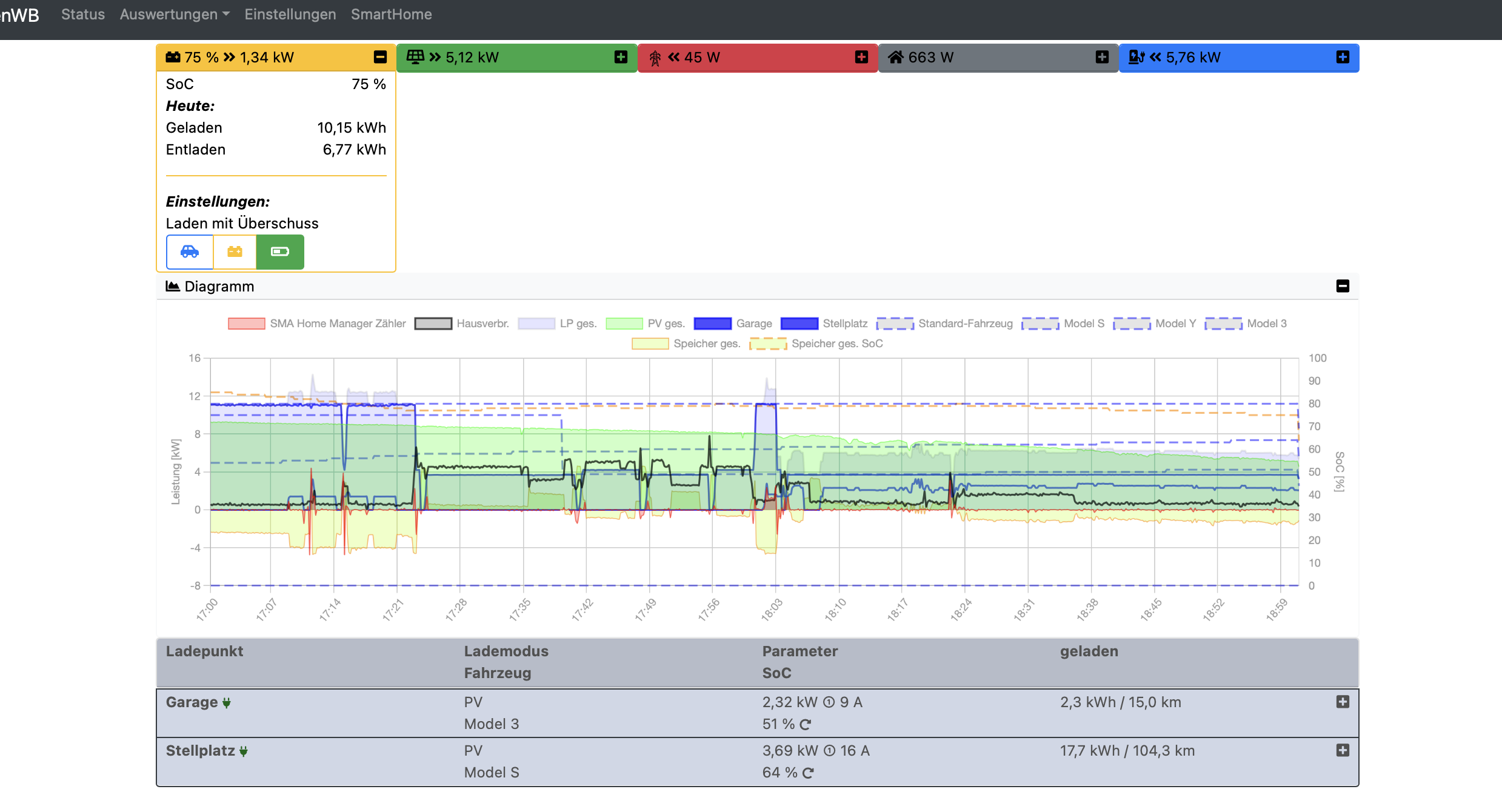
Task: Collapse the Diagramm panel
Action: [1343, 286]
